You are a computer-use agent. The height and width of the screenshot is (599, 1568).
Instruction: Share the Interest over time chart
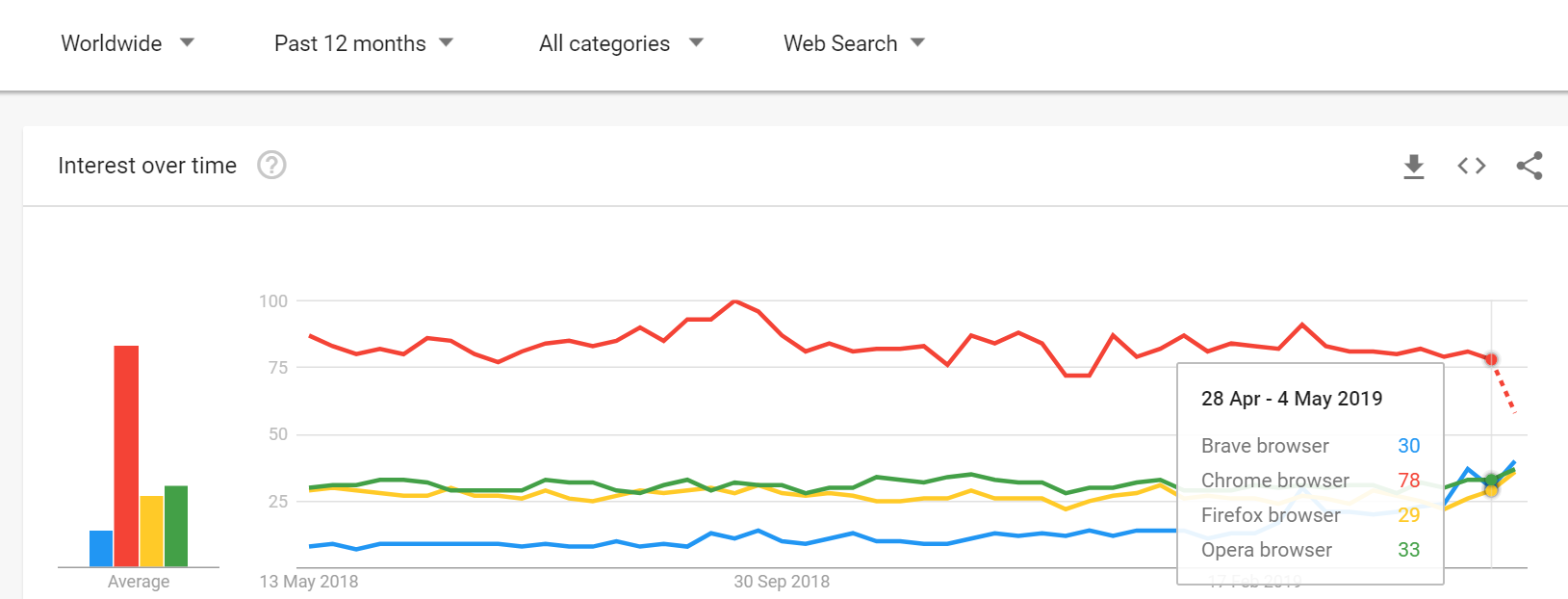[x=1529, y=166]
